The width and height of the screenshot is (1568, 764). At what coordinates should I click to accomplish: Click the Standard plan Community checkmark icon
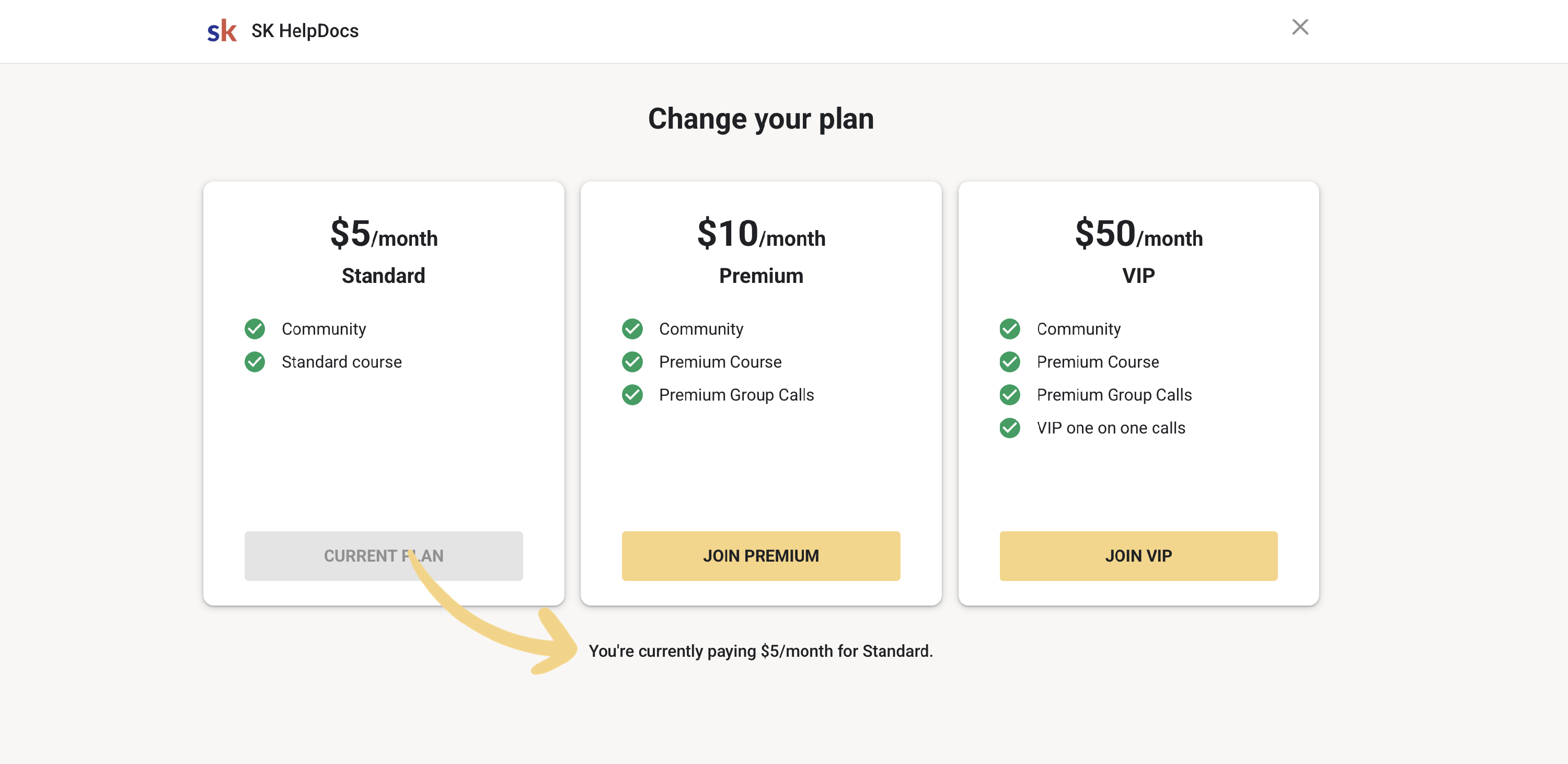[x=255, y=329]
